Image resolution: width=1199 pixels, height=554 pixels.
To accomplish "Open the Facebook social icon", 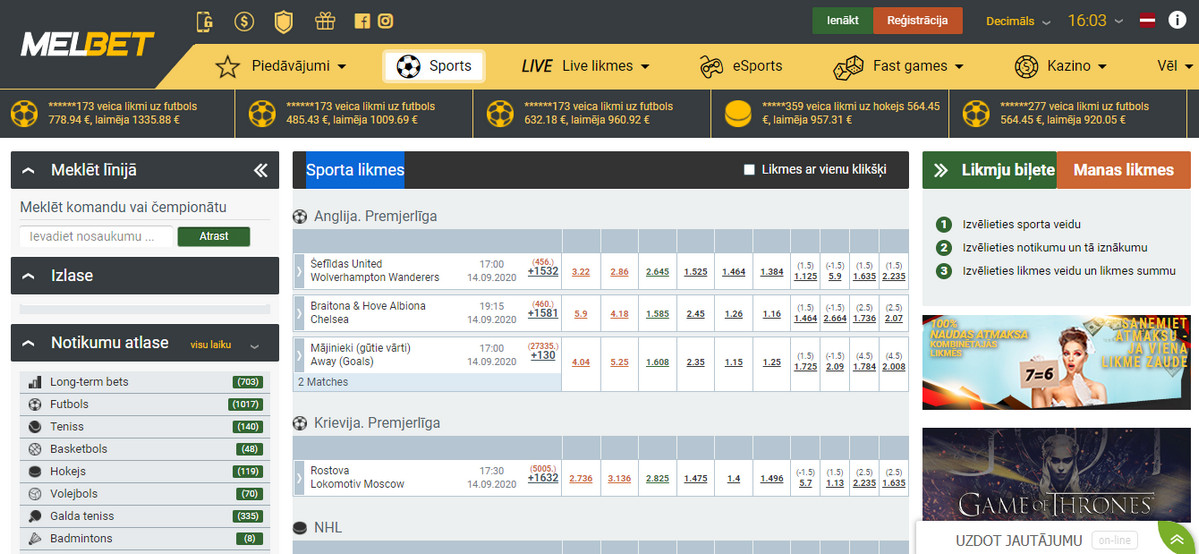I will pos(362,21).
